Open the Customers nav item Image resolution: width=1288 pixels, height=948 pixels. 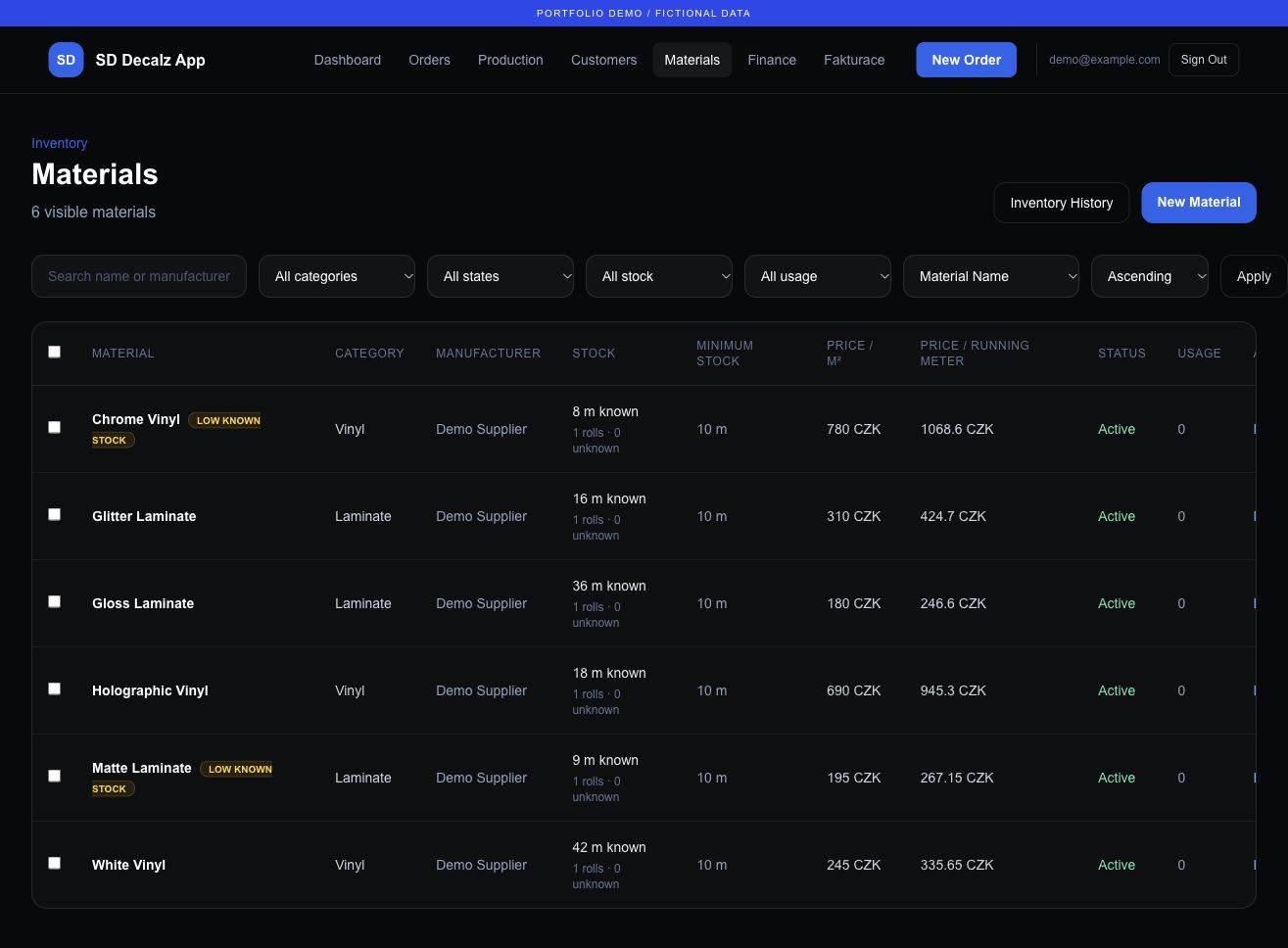[603, 60]
